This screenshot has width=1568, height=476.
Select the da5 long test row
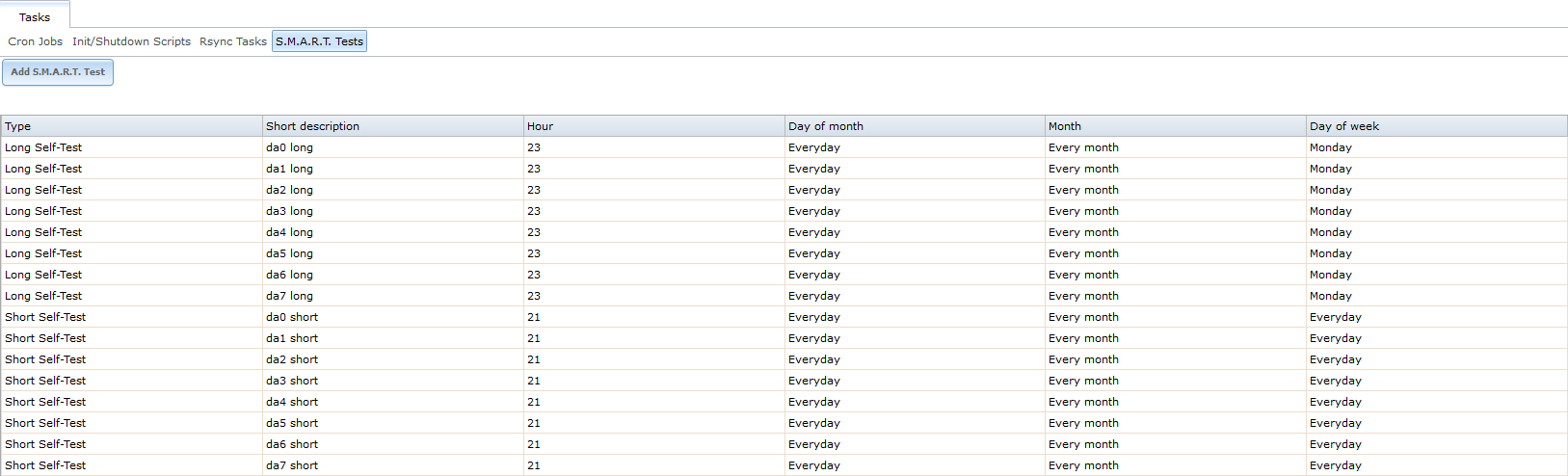(784, 253)
